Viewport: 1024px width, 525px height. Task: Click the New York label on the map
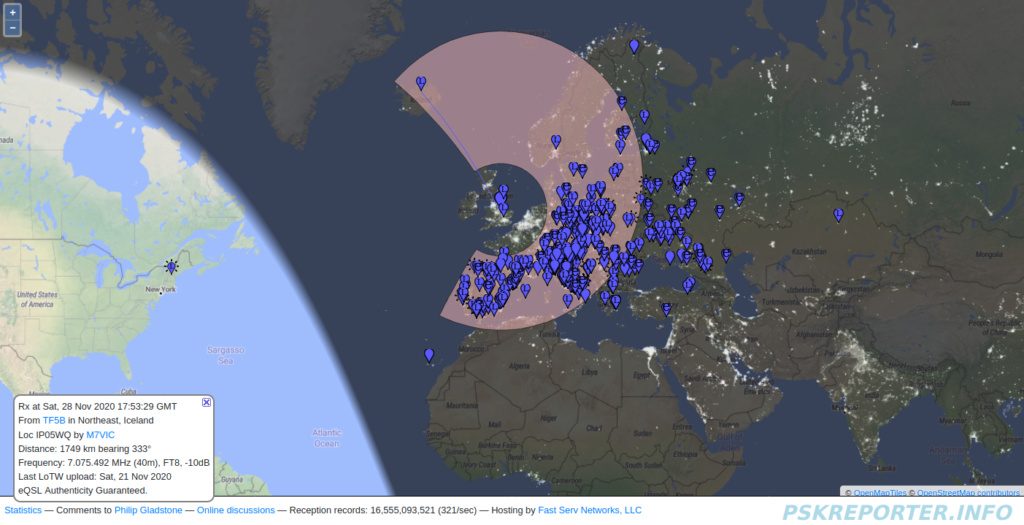161,289
